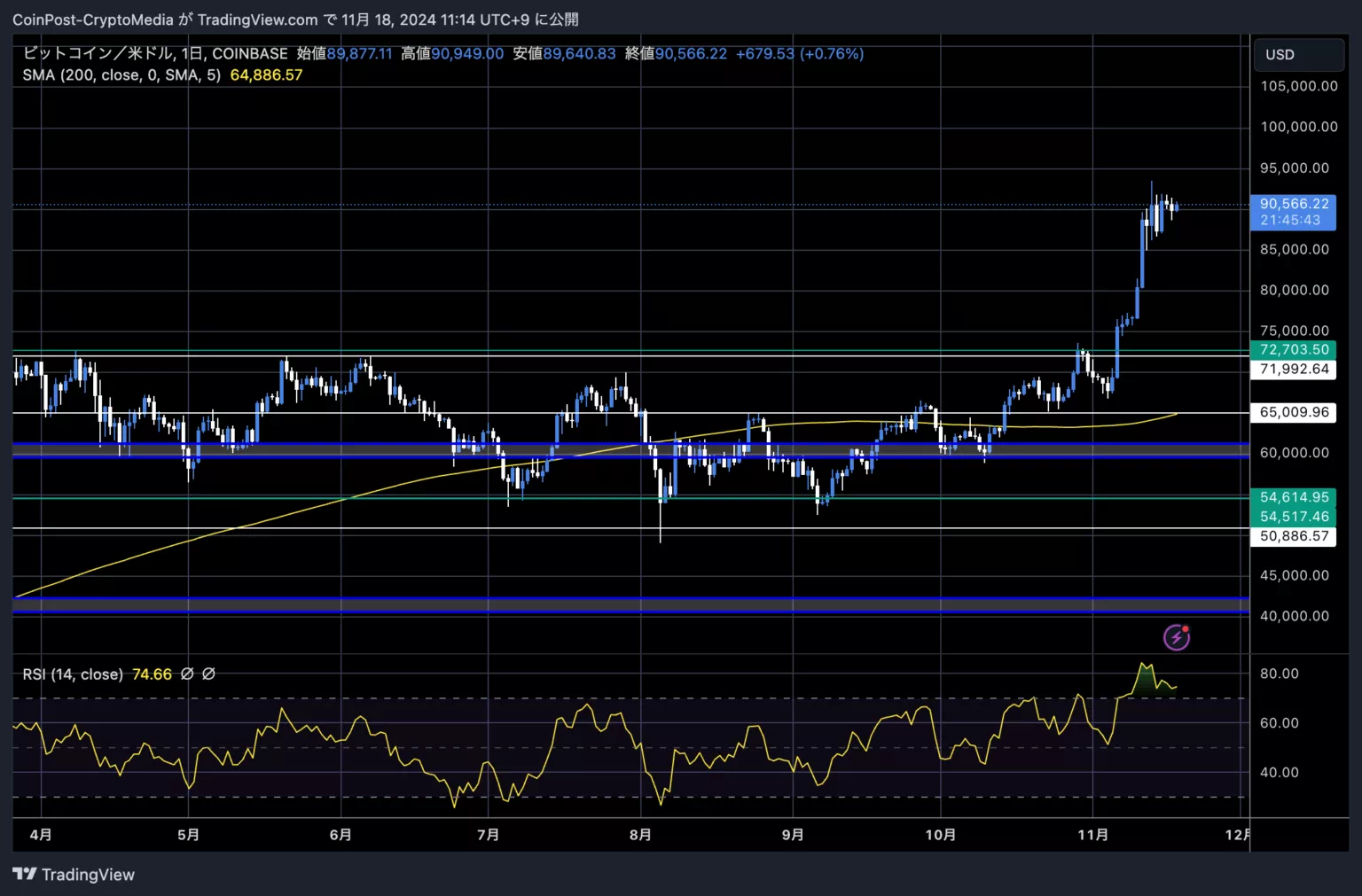Click the RSI scale 60.00 label
Screen dimensions: 1362x896
(1280, 724)
